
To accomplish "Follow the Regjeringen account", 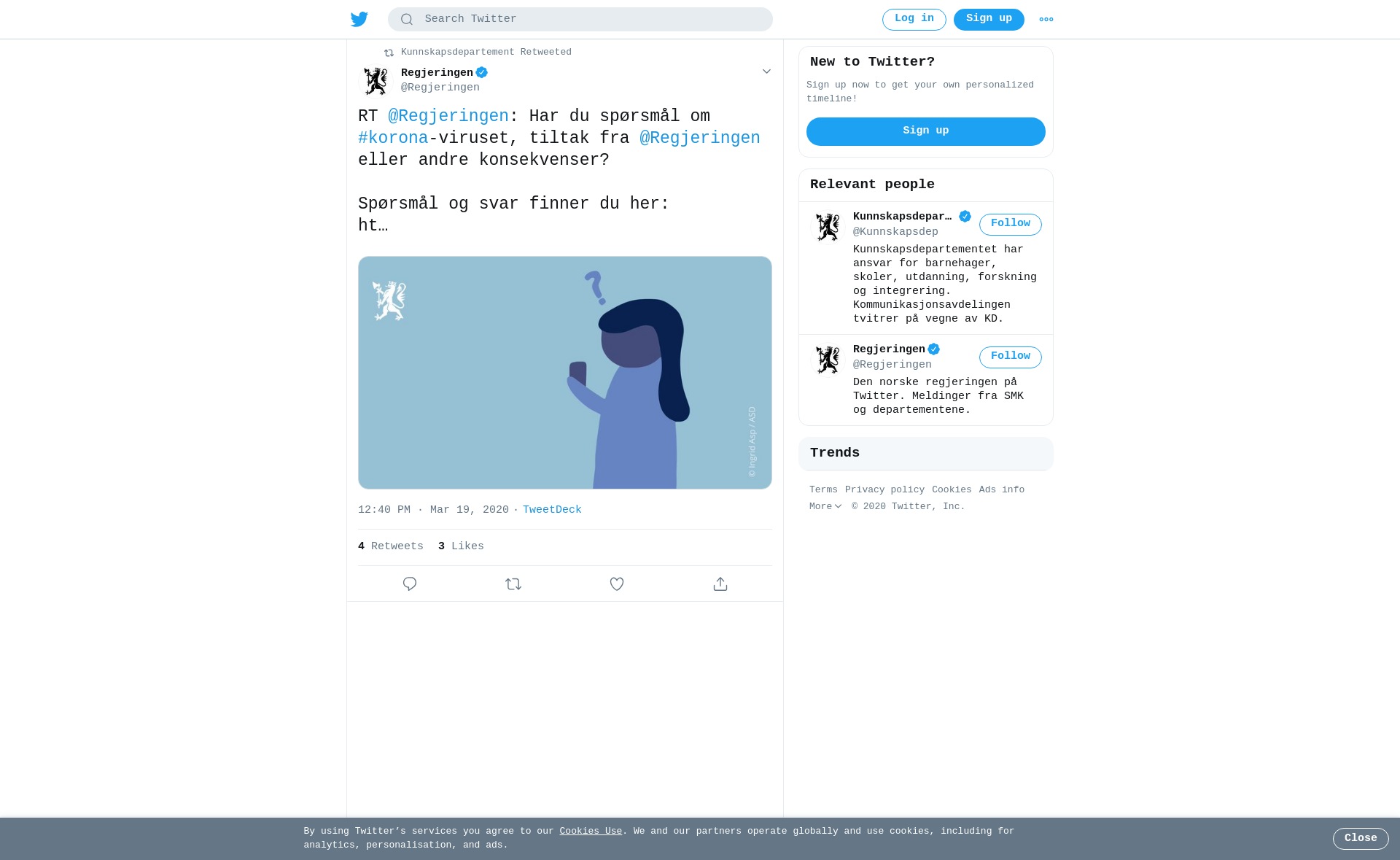I will 1011,357.
